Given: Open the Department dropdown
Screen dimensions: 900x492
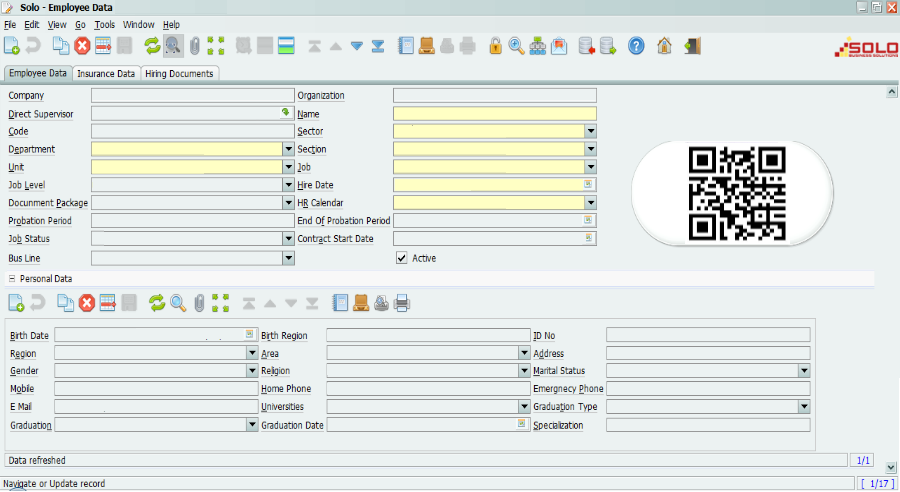Looking at the screenshot, I should 288,149.
